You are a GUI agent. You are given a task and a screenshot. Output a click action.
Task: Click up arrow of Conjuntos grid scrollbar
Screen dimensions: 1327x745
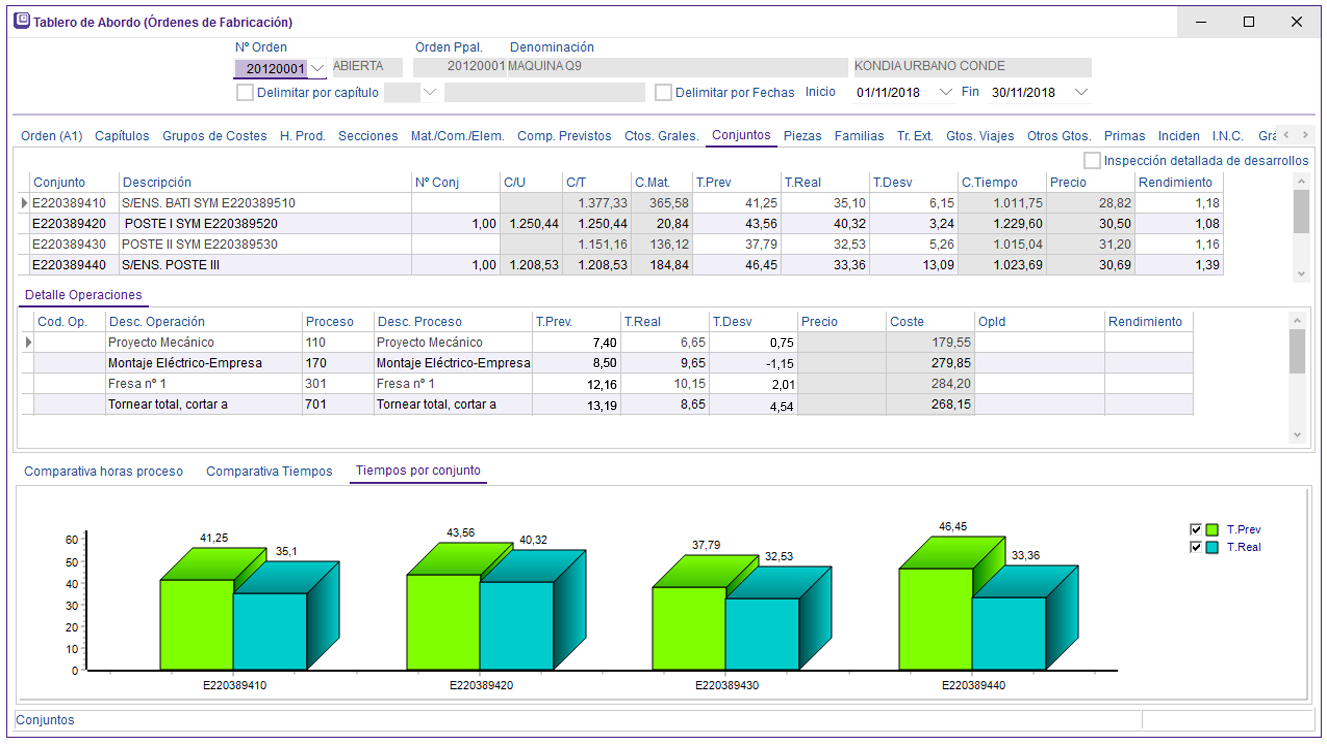1300,181
